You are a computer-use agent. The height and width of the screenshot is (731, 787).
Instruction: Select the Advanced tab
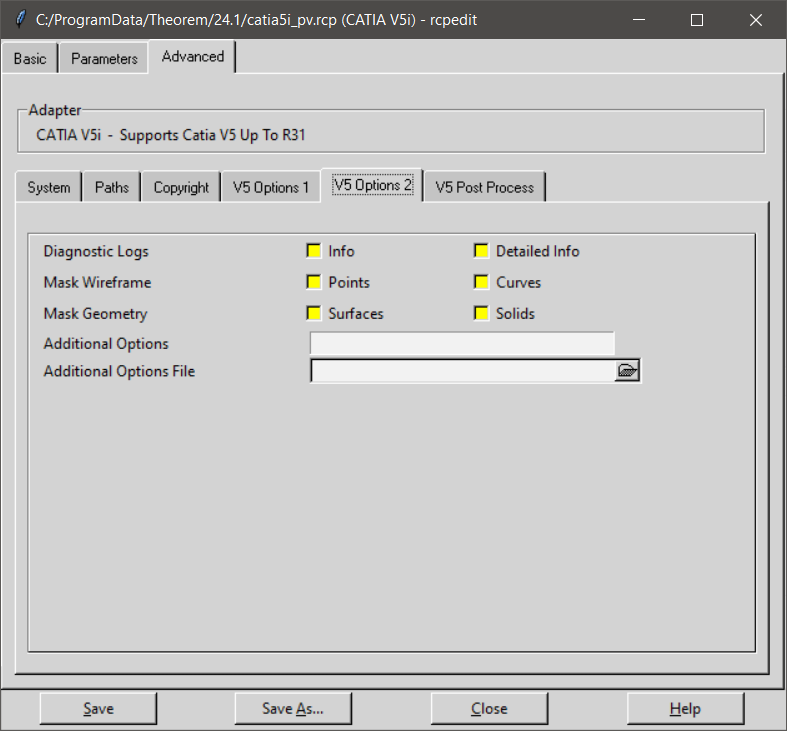pos(193,57)
